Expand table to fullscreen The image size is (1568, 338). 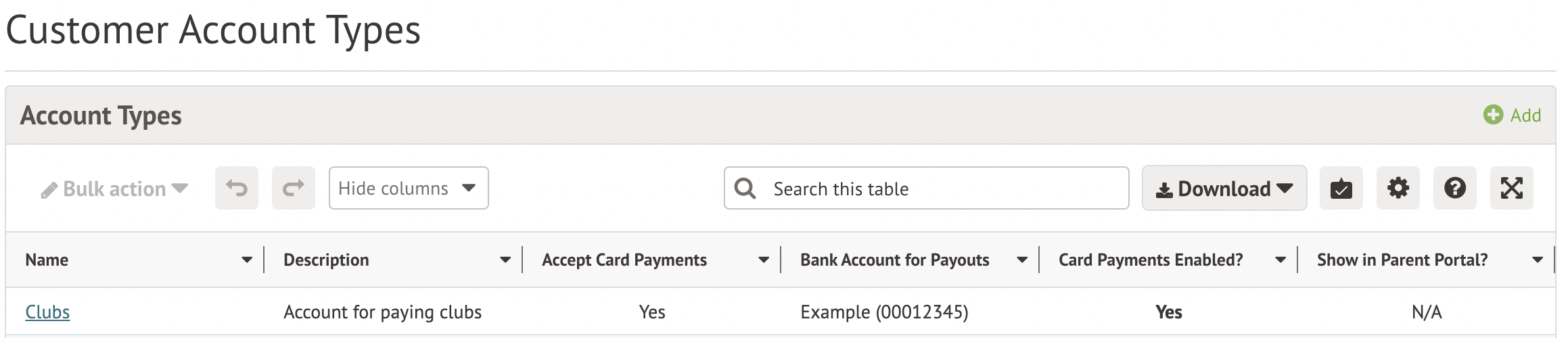pyautogui.click(x=1511, y=188)
